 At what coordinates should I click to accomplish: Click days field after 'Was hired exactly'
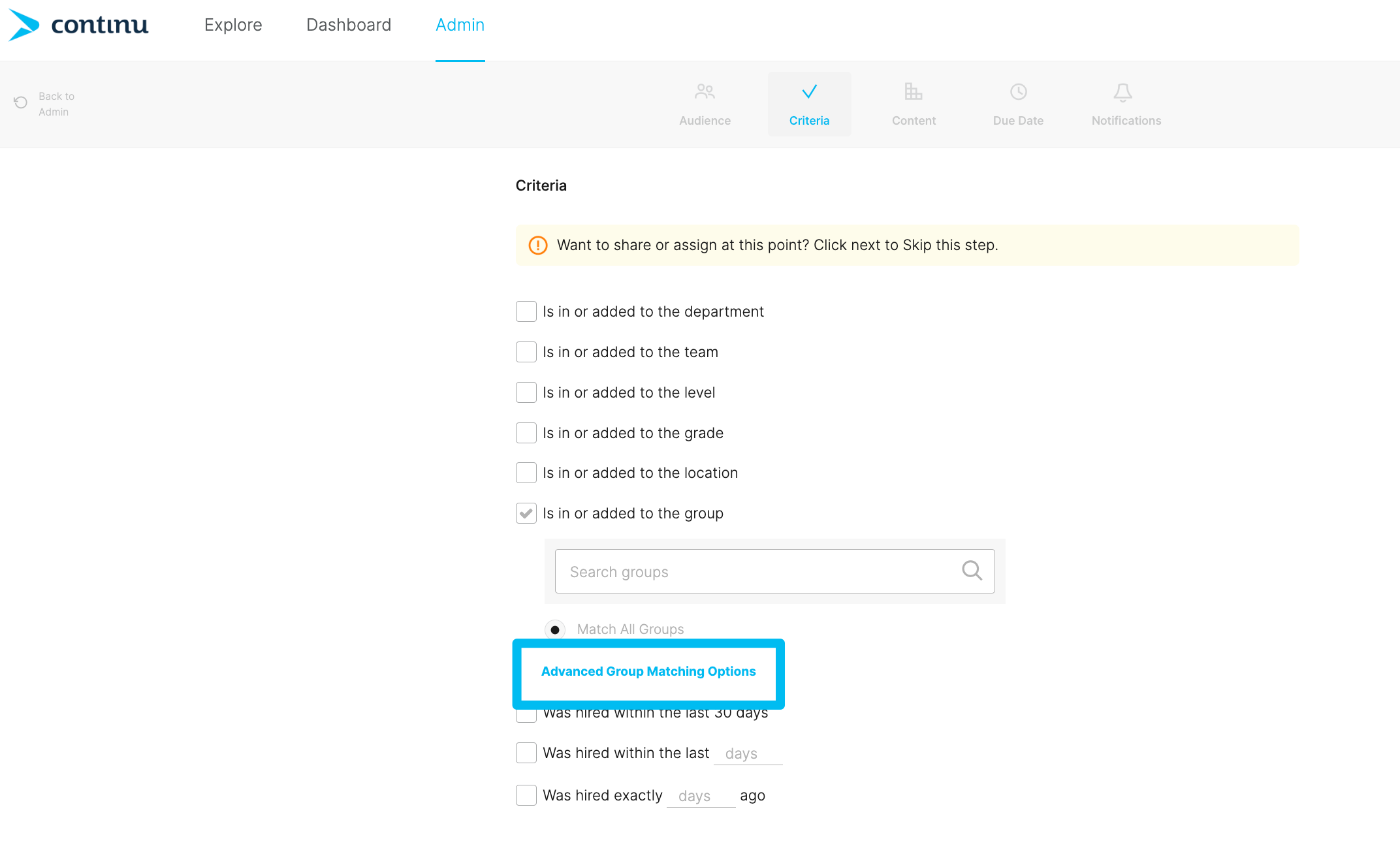tap(701, 797)
